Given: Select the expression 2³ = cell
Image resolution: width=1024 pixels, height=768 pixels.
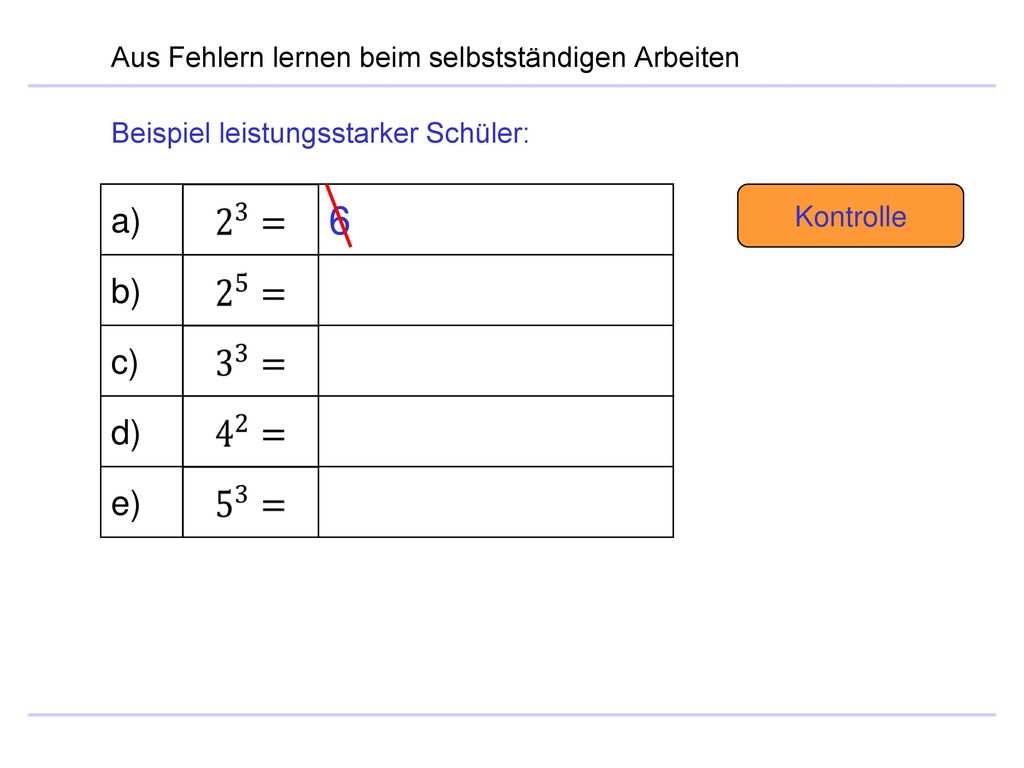Looking at the screenshot, I should point(251,219).
